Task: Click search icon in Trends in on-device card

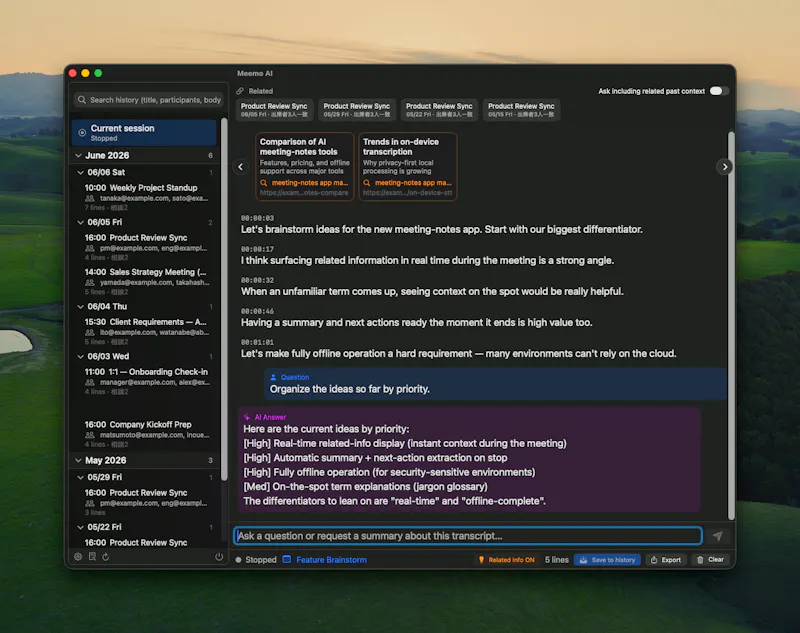Action: click(x=367, y=183)
